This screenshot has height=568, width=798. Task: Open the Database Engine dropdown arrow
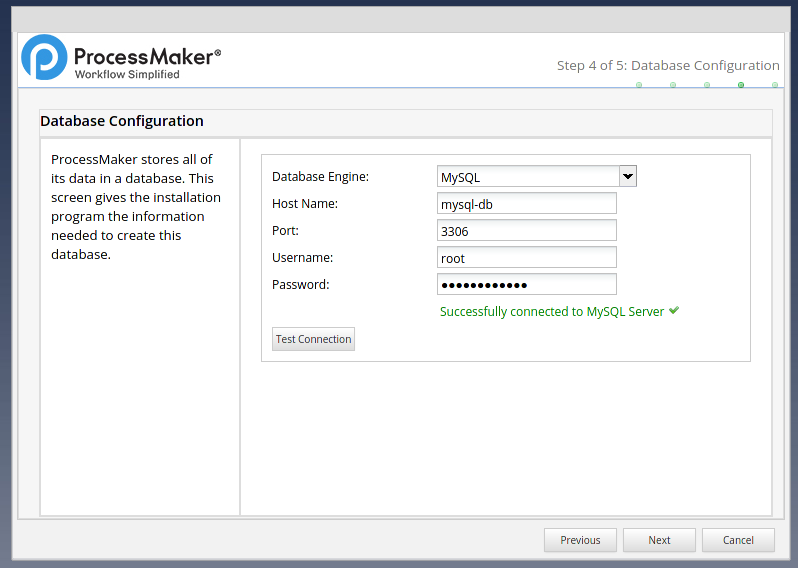tap(628, 176)
